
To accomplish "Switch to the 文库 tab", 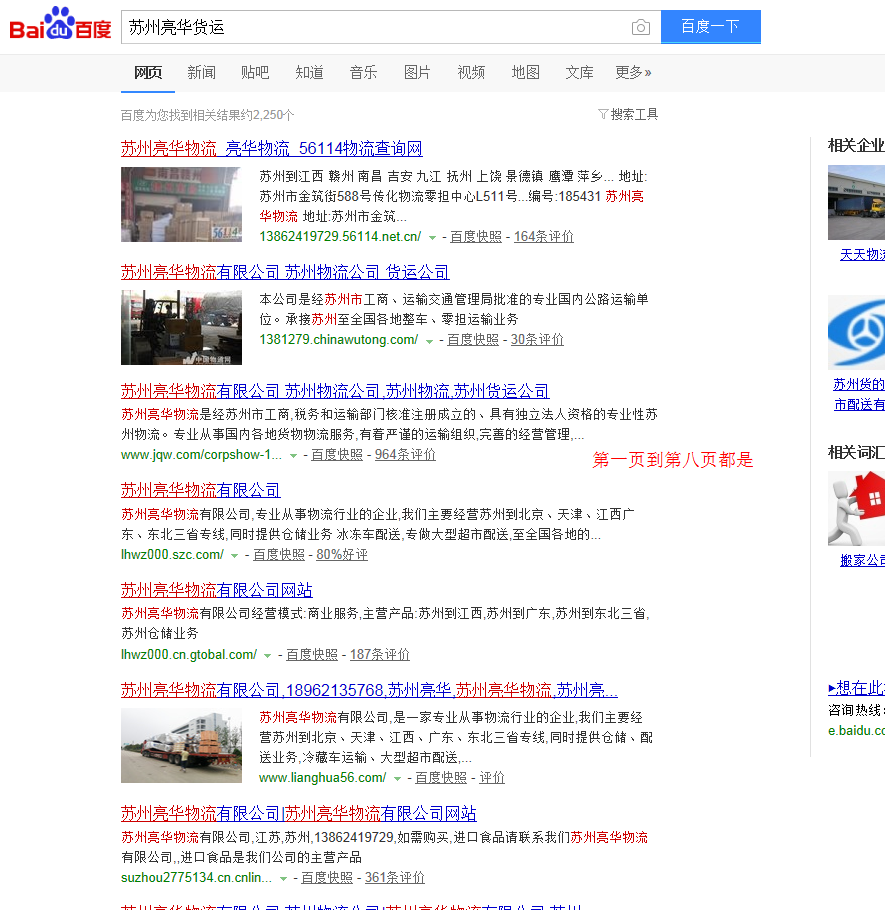I will point(580,73).
